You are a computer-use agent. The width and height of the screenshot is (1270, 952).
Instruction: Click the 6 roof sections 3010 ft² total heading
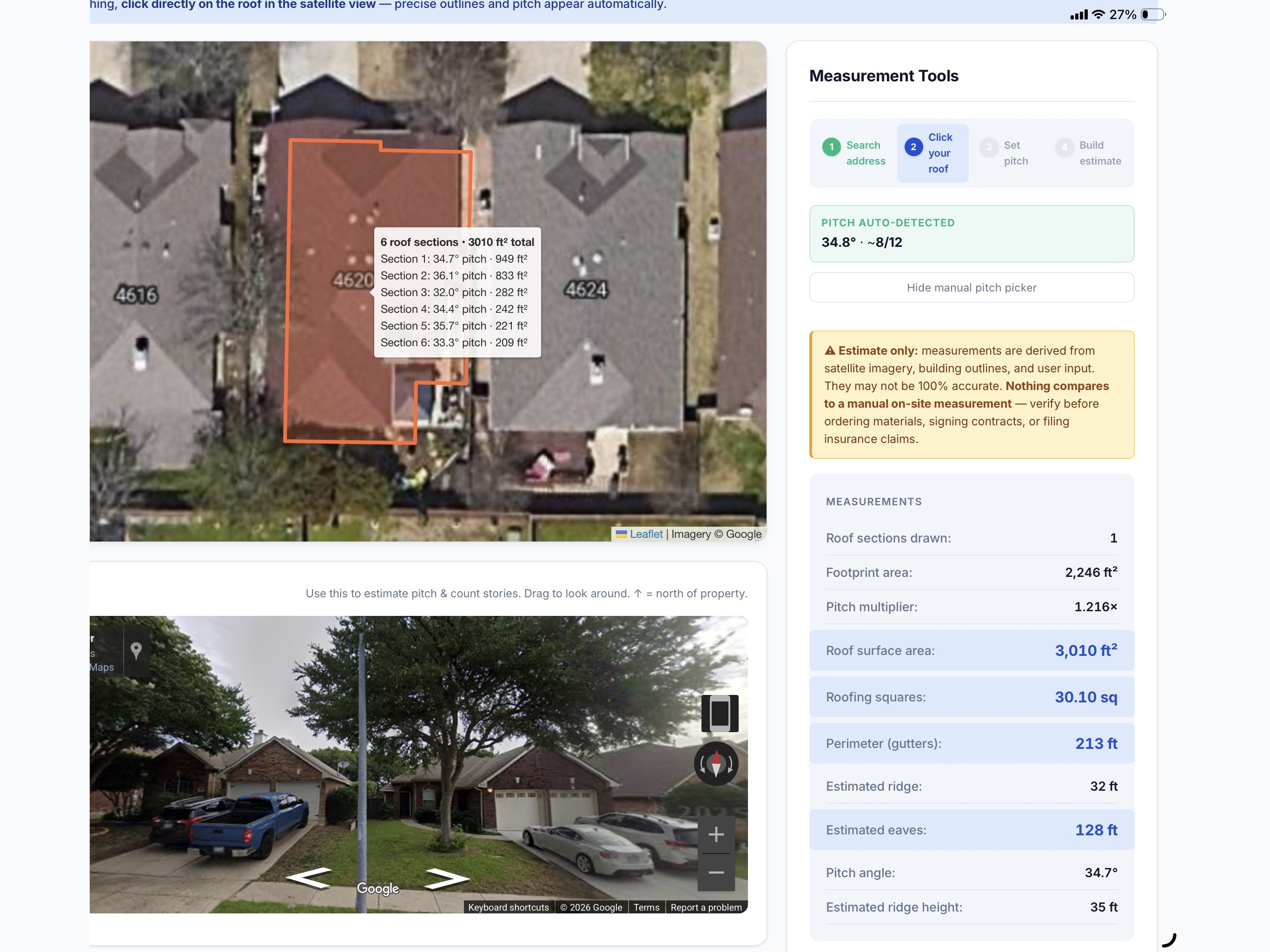click(x=457, y=242)
